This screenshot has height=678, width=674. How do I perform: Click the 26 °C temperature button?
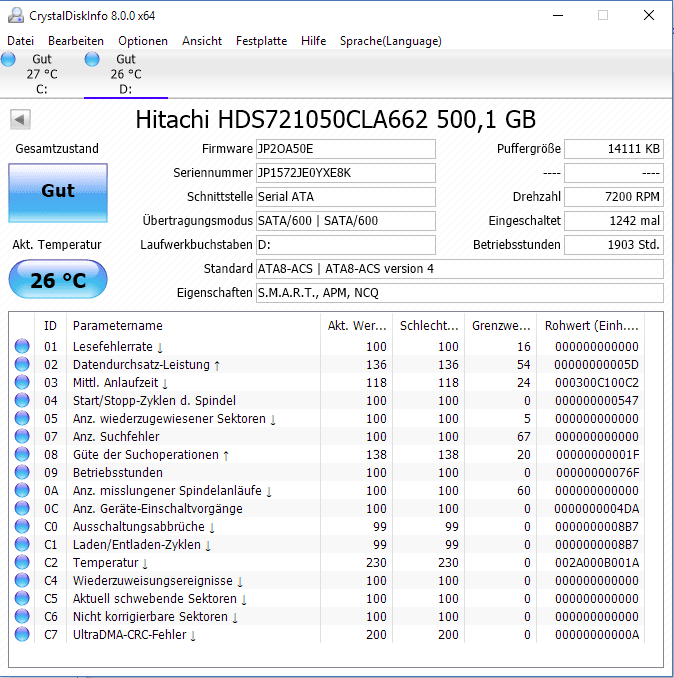[x=58, y=279]
